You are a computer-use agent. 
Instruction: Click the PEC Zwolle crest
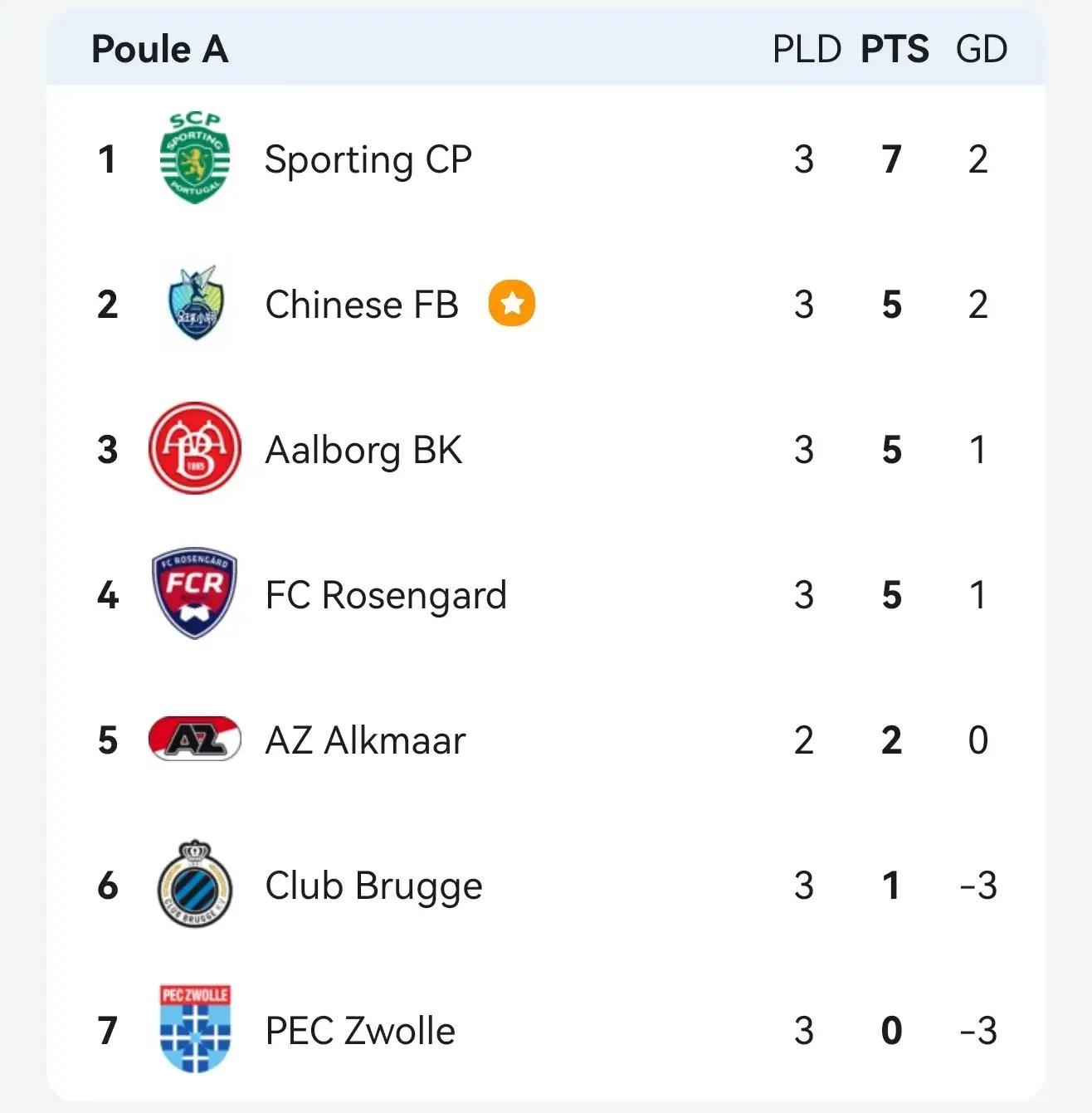pos(194,1029)
